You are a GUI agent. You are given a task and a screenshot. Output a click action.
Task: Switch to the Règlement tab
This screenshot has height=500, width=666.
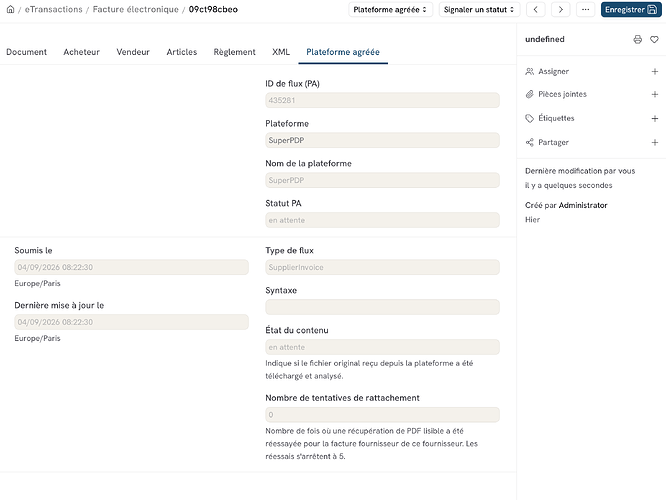[x=234, y=52]
